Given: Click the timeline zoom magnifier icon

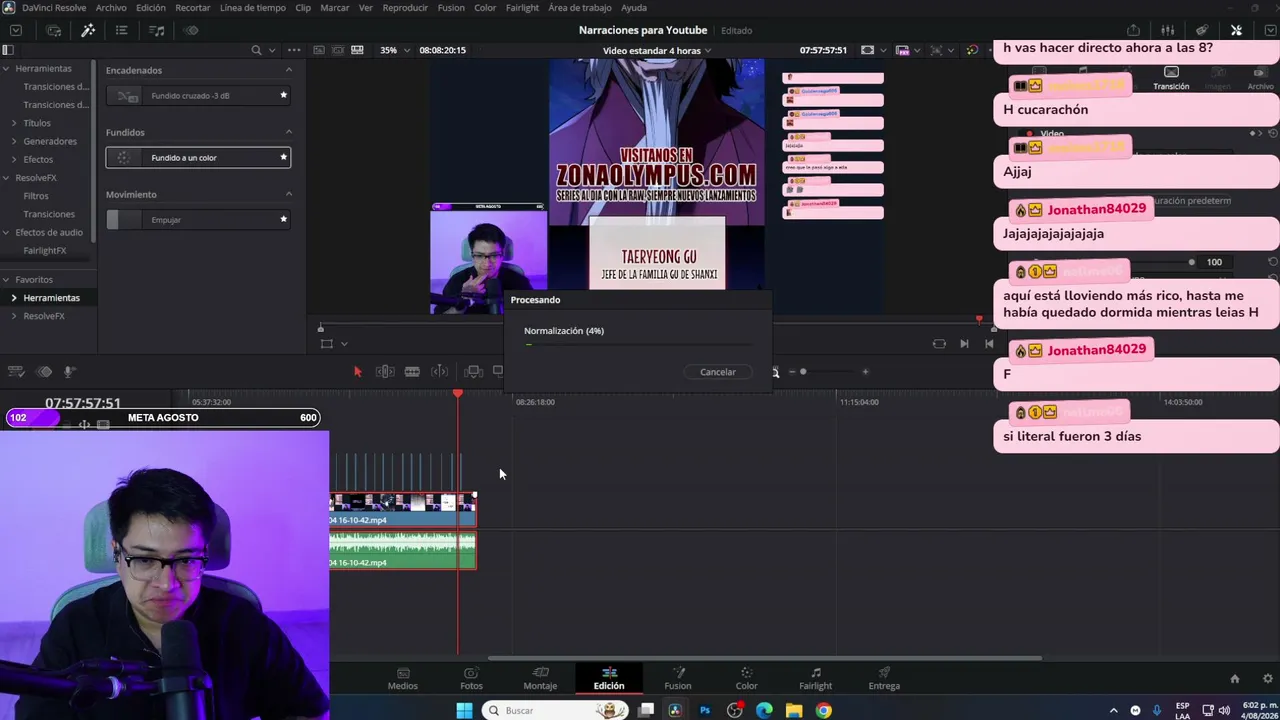Looking at the screenshot, I should point(775,372).
